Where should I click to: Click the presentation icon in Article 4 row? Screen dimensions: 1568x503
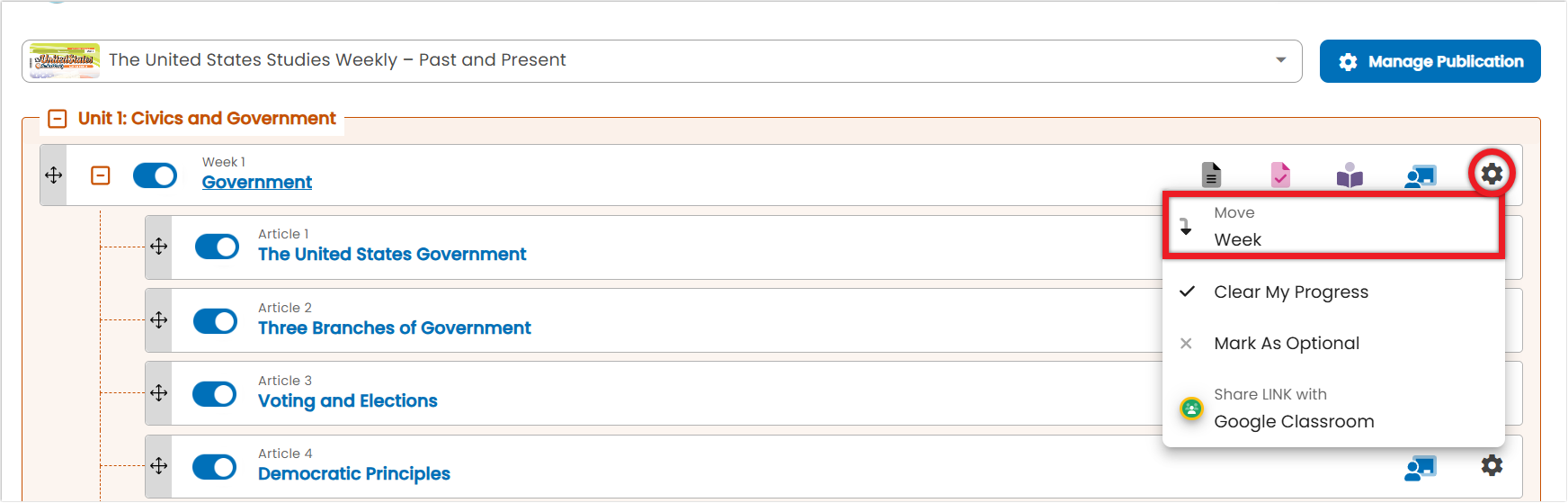(1421, 468)
